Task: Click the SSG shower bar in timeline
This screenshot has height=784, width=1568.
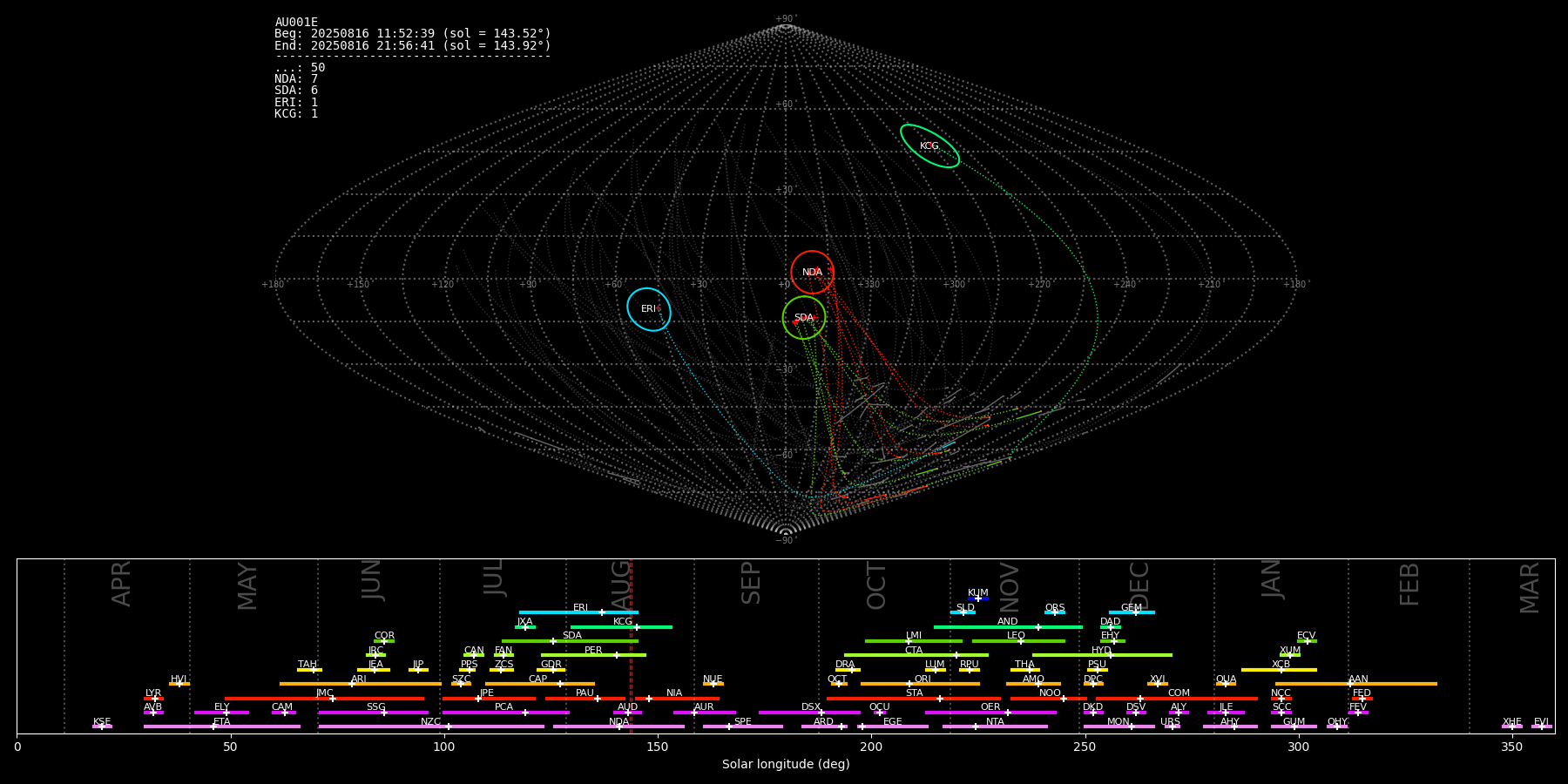Action: [373, 713]
